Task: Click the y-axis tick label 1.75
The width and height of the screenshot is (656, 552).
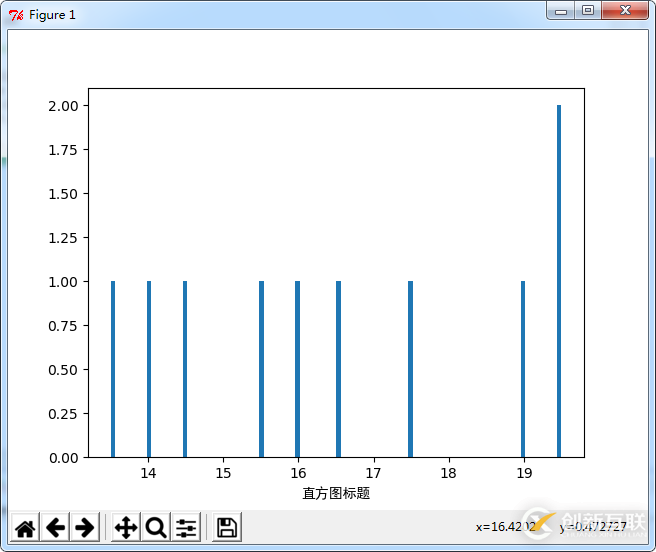Action: 63,150
